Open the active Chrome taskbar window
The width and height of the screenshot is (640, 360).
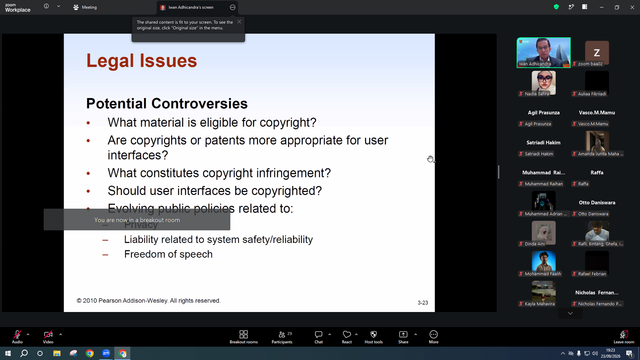(122, 353)
